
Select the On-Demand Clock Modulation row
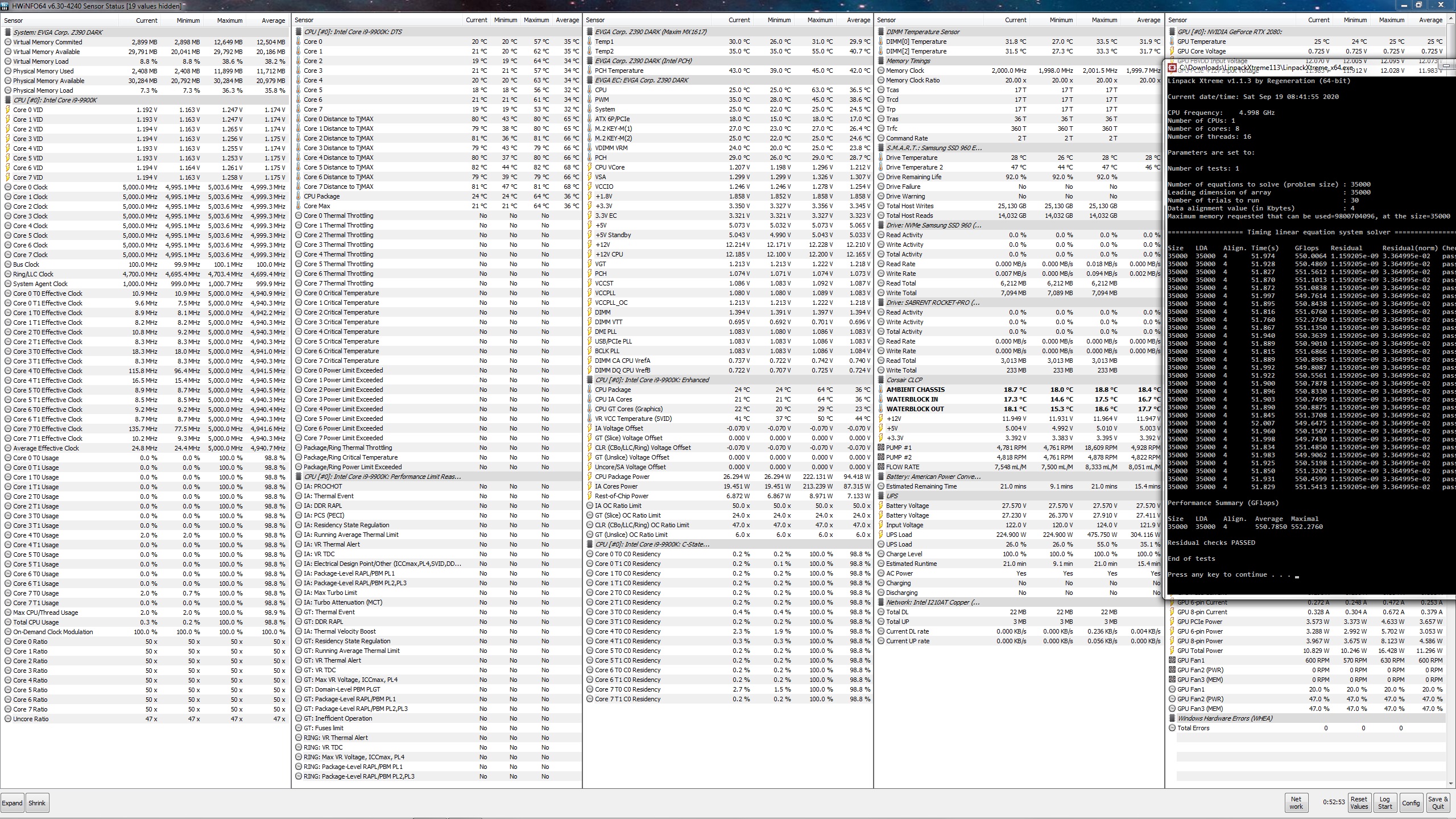tap(146, 632)
